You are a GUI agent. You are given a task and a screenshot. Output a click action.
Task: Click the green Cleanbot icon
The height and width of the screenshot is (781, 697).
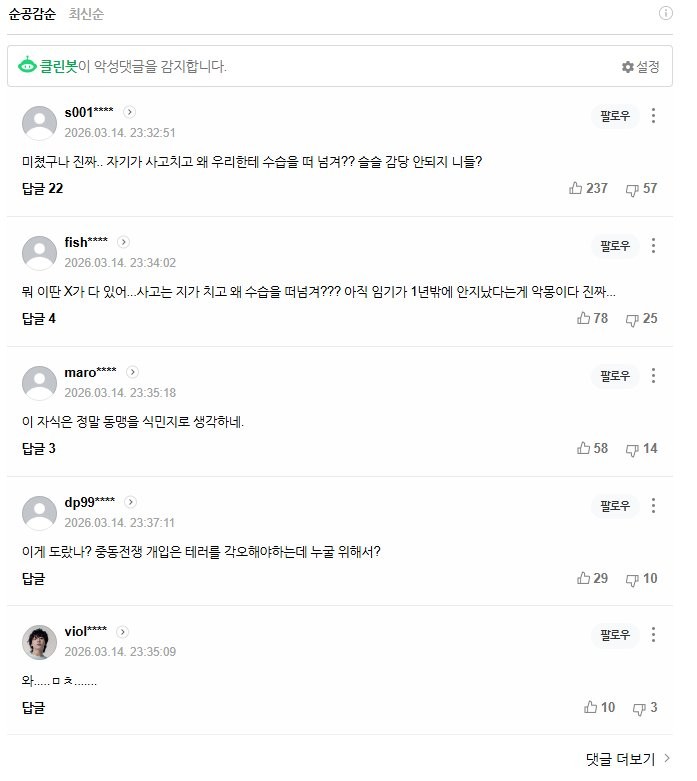[27, 67]
